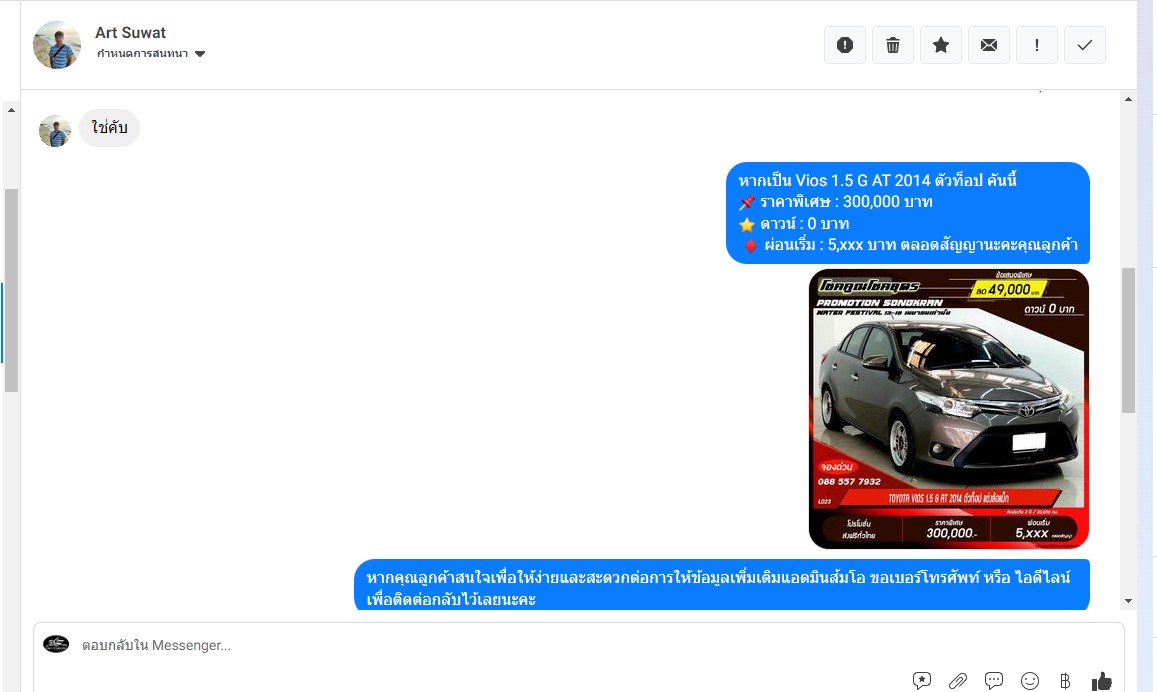Screen dimensions: 1157x692
Task: Open the Toyota Vios promotion image
Action: tap(949, 409)
